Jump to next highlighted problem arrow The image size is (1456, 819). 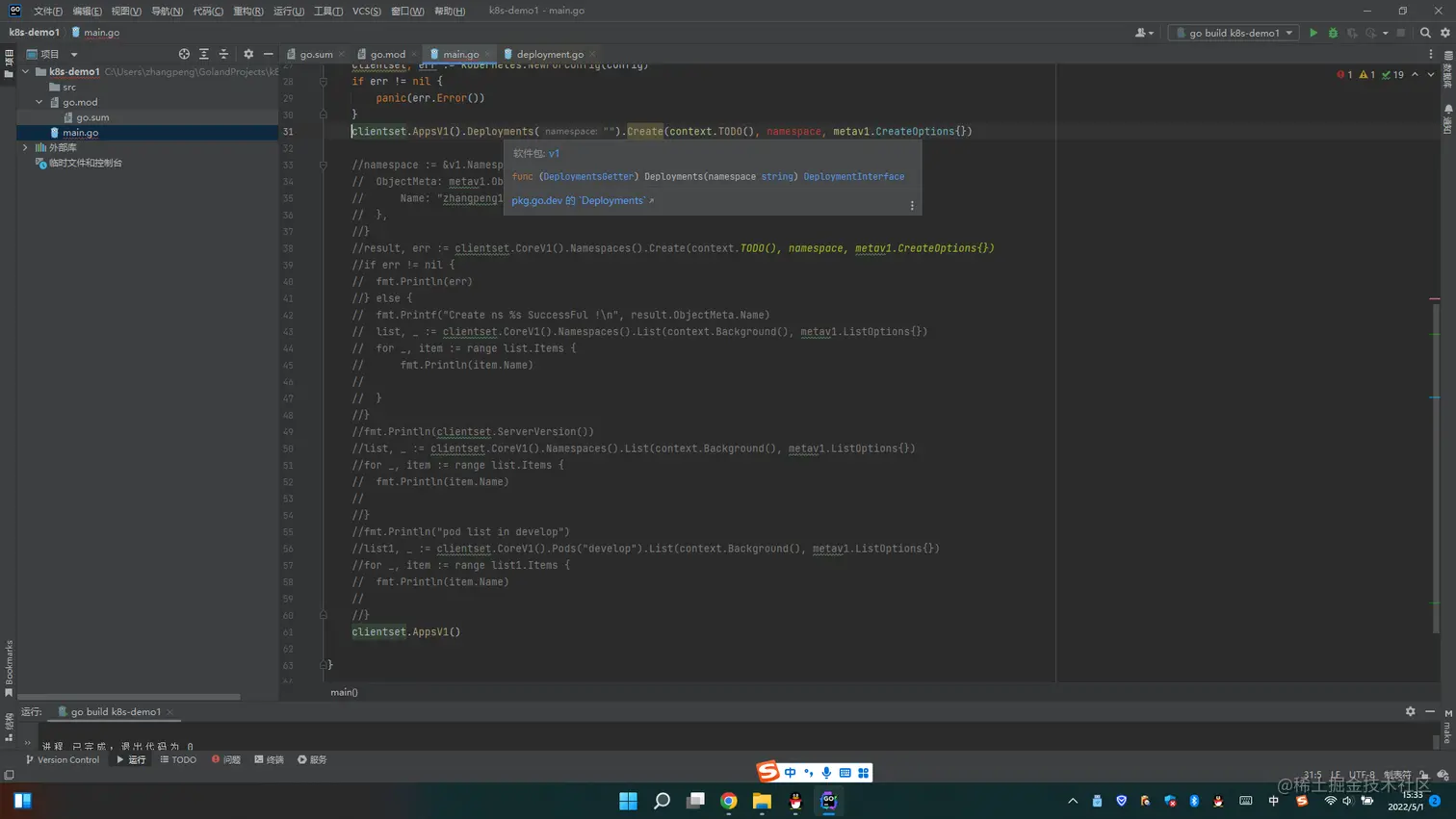(x=1431, y=74)
